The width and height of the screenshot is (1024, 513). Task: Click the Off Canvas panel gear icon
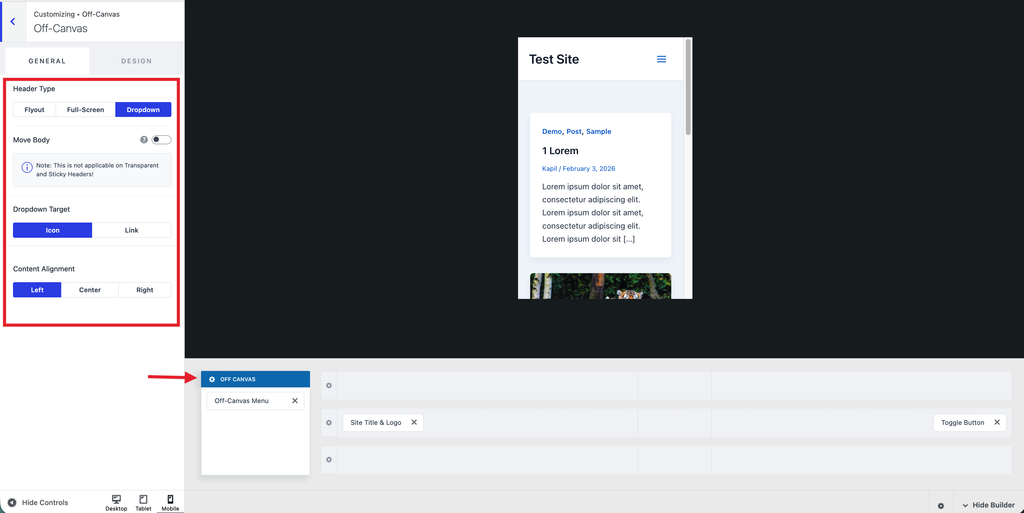click(x=212, y=379)
